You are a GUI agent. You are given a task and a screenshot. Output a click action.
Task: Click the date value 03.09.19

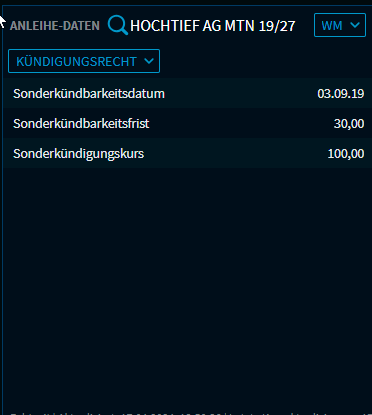340,94
